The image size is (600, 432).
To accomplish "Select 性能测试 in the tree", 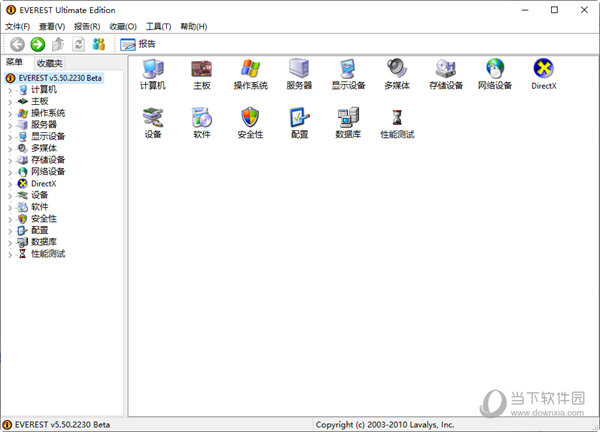I will pos(48,254).
